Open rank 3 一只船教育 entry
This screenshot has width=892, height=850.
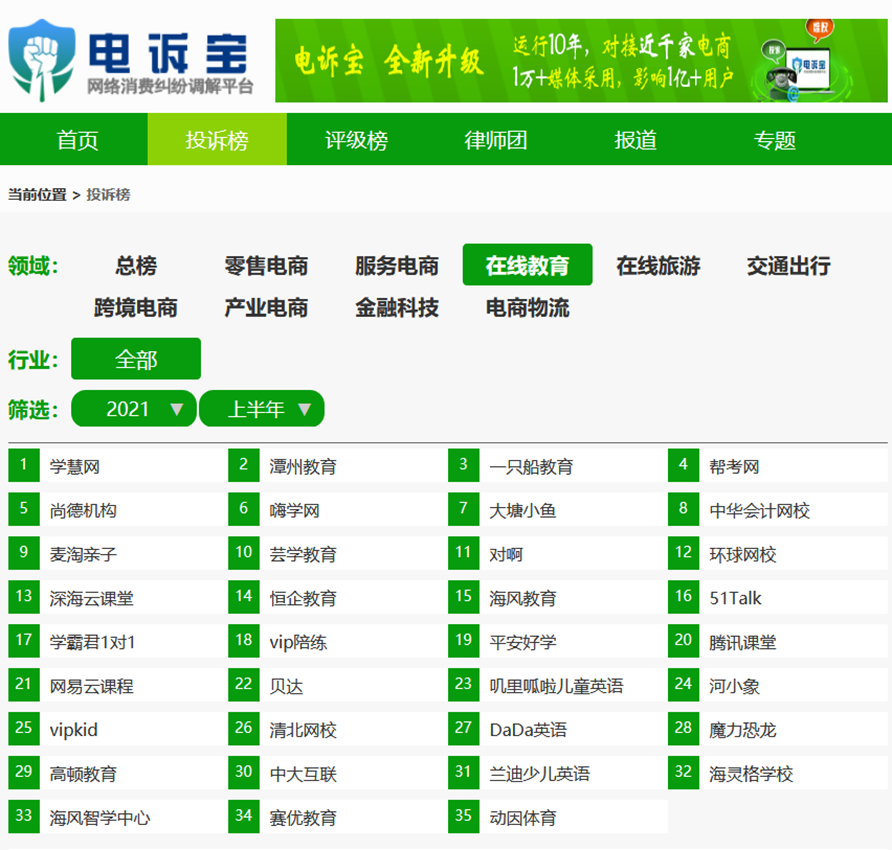point(558,465)
